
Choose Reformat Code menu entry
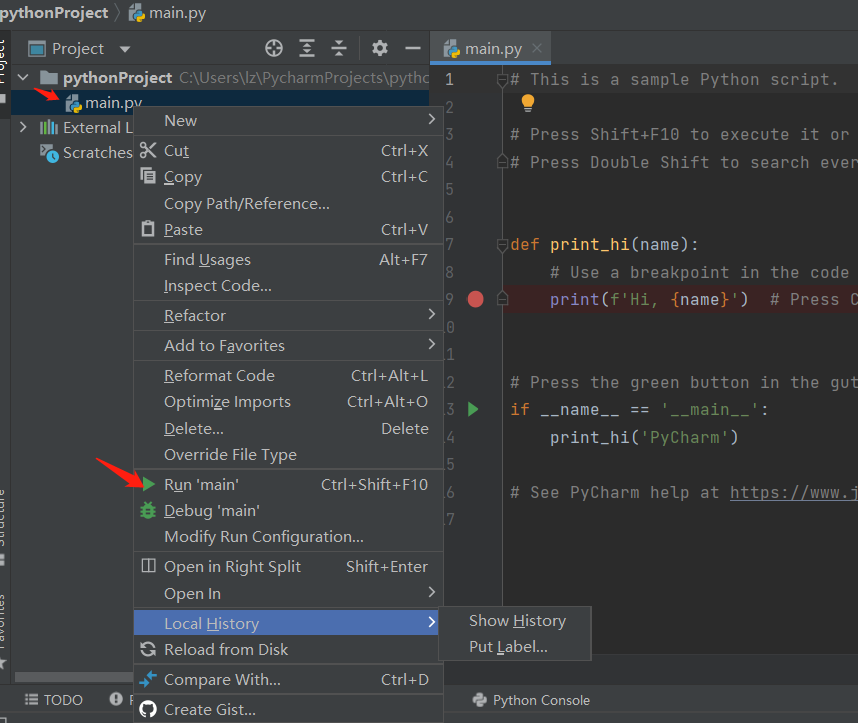pyautogui.click(x=288, y=375)
